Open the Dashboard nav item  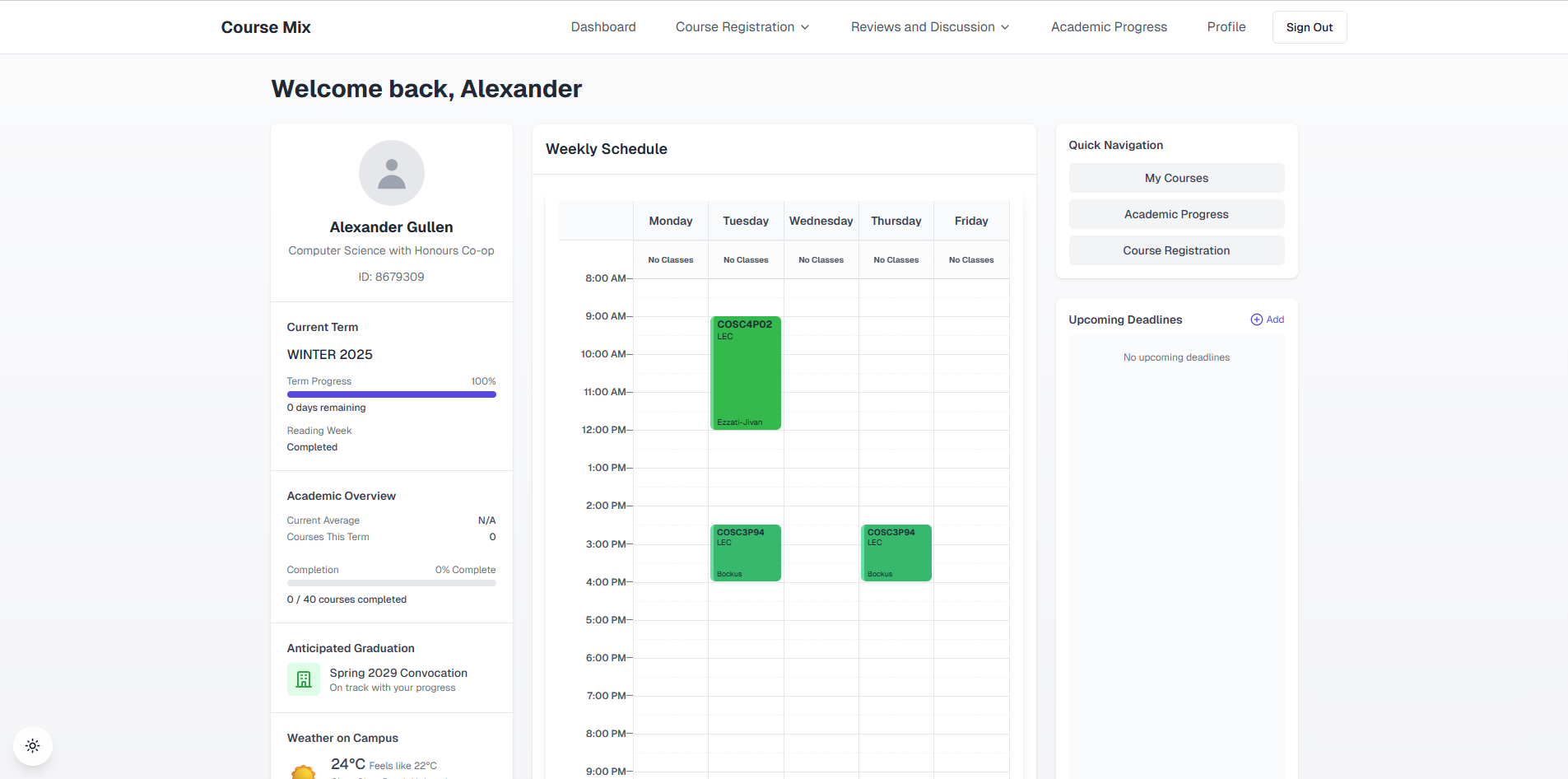click(603, 27)
